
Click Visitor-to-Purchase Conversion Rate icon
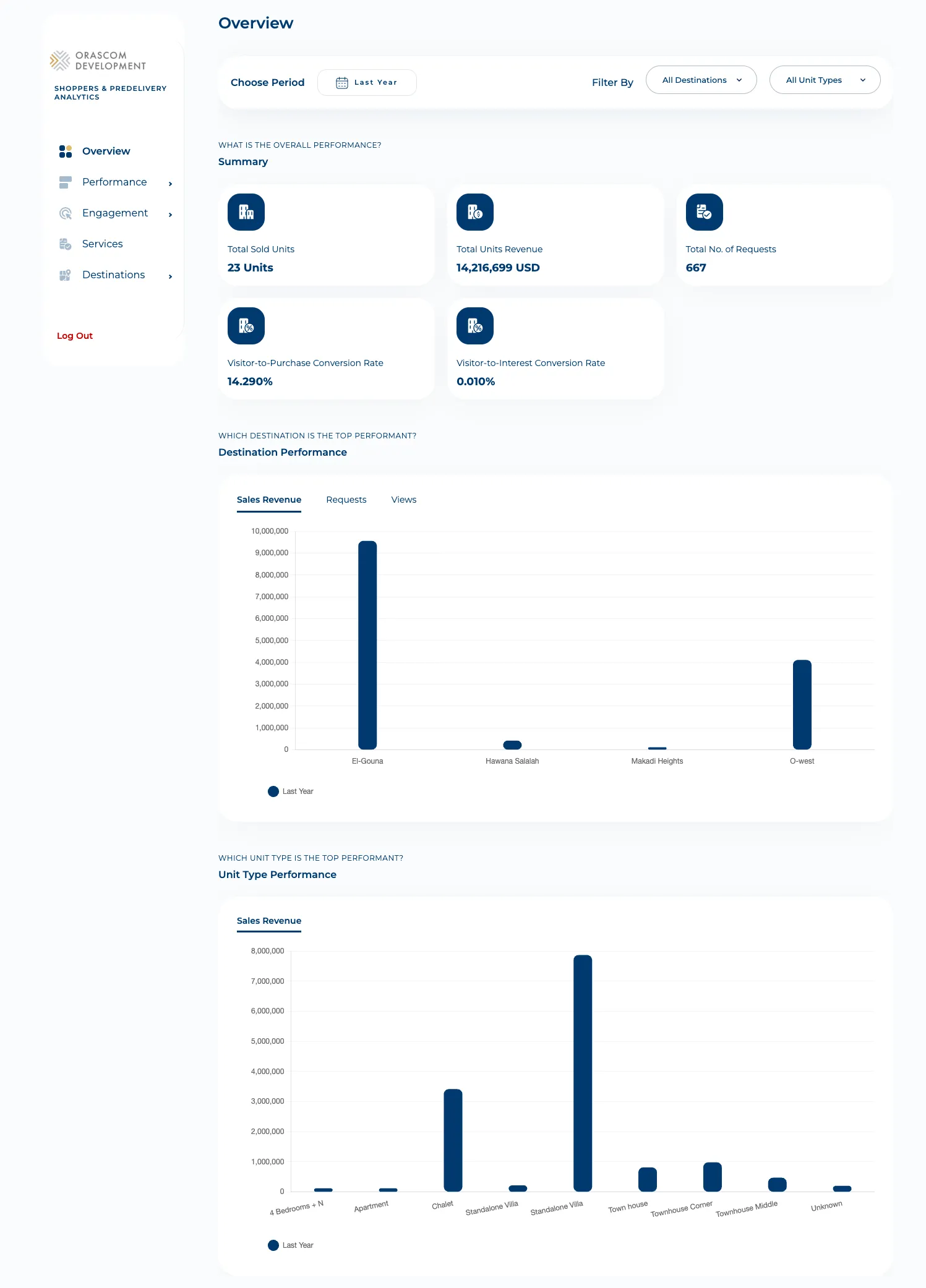(246, 326)
